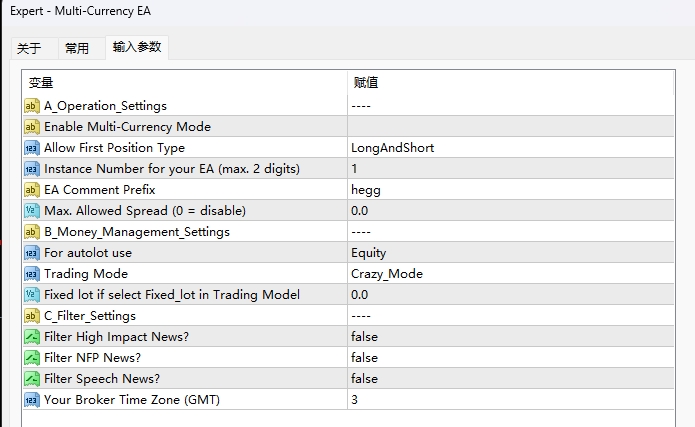Select the hegg comment prefix value field
This screenshot has height=427, width=695.
click(x=366, y=190)
